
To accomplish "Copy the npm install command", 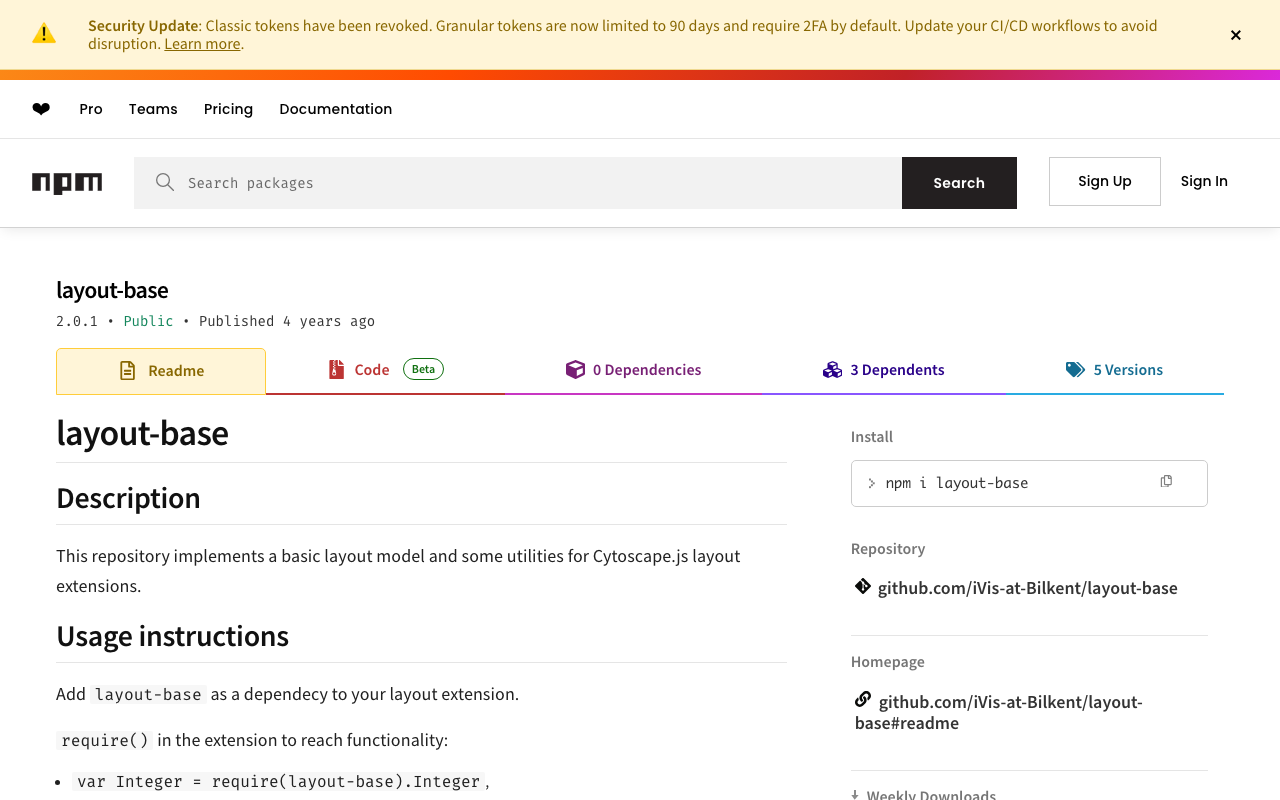I will [1166, 482].
